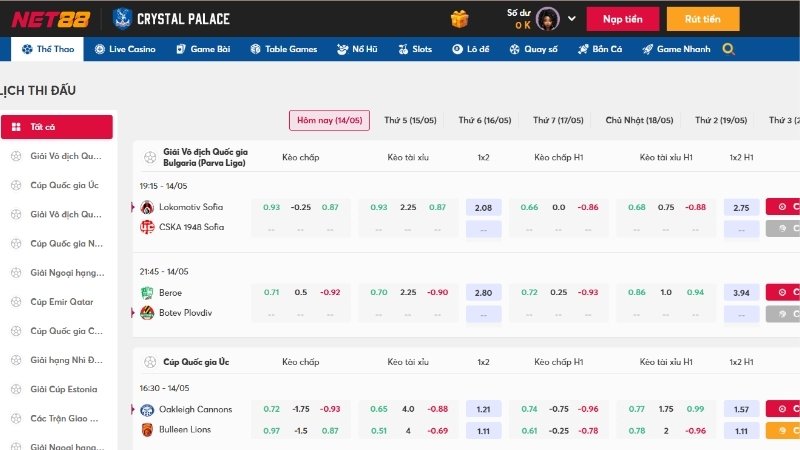Click the Bulleen Lions team logo
The width and height of the screenshot is (800, 450).
coord(148,429)
